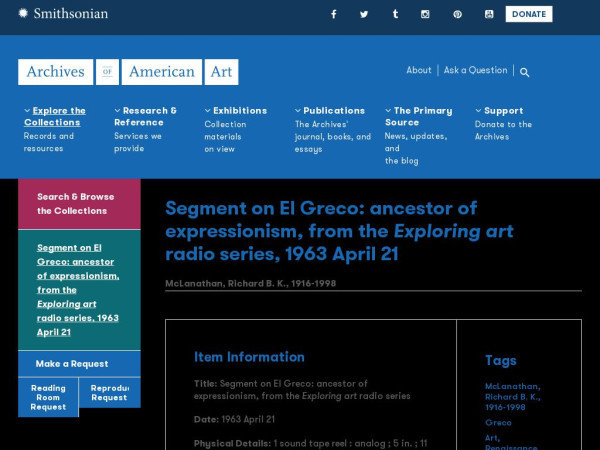Open the Support menu item
This screenshot has height=450, width=600.
click(x=504, y=111)
